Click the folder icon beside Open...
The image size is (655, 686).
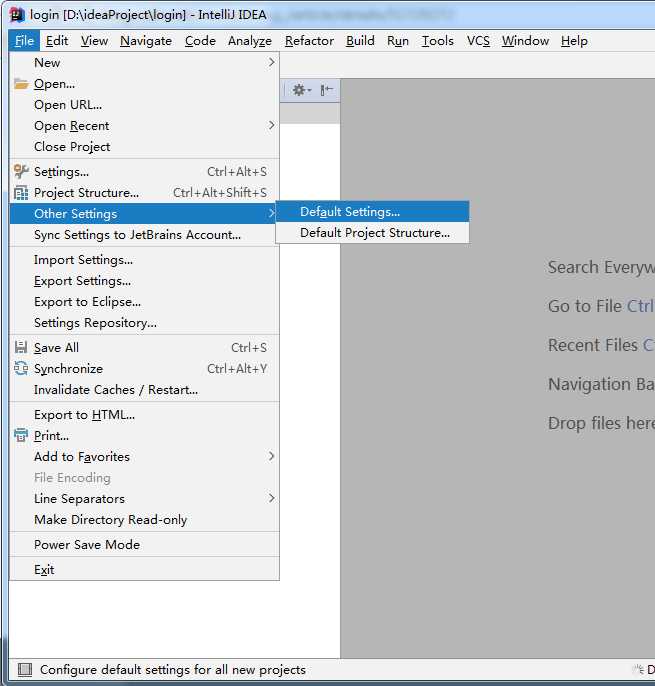pyautogui.click(x=21, y=84)
